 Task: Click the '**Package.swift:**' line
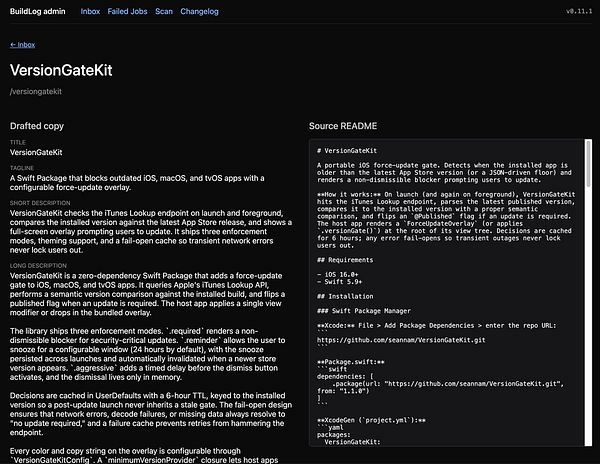point(351,362)
